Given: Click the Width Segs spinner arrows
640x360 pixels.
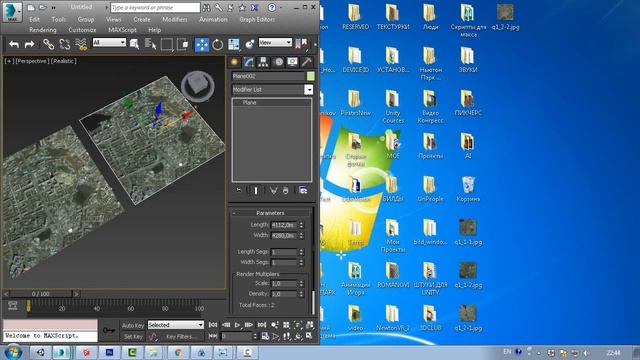Looking at the screenshot, I should [x=301, y=262].
